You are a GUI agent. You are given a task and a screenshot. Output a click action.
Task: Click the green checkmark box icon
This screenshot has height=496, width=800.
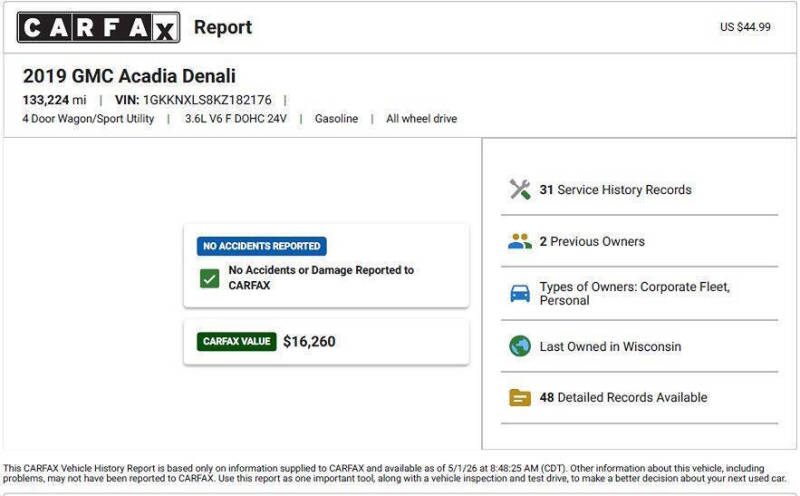coord(209,278)
